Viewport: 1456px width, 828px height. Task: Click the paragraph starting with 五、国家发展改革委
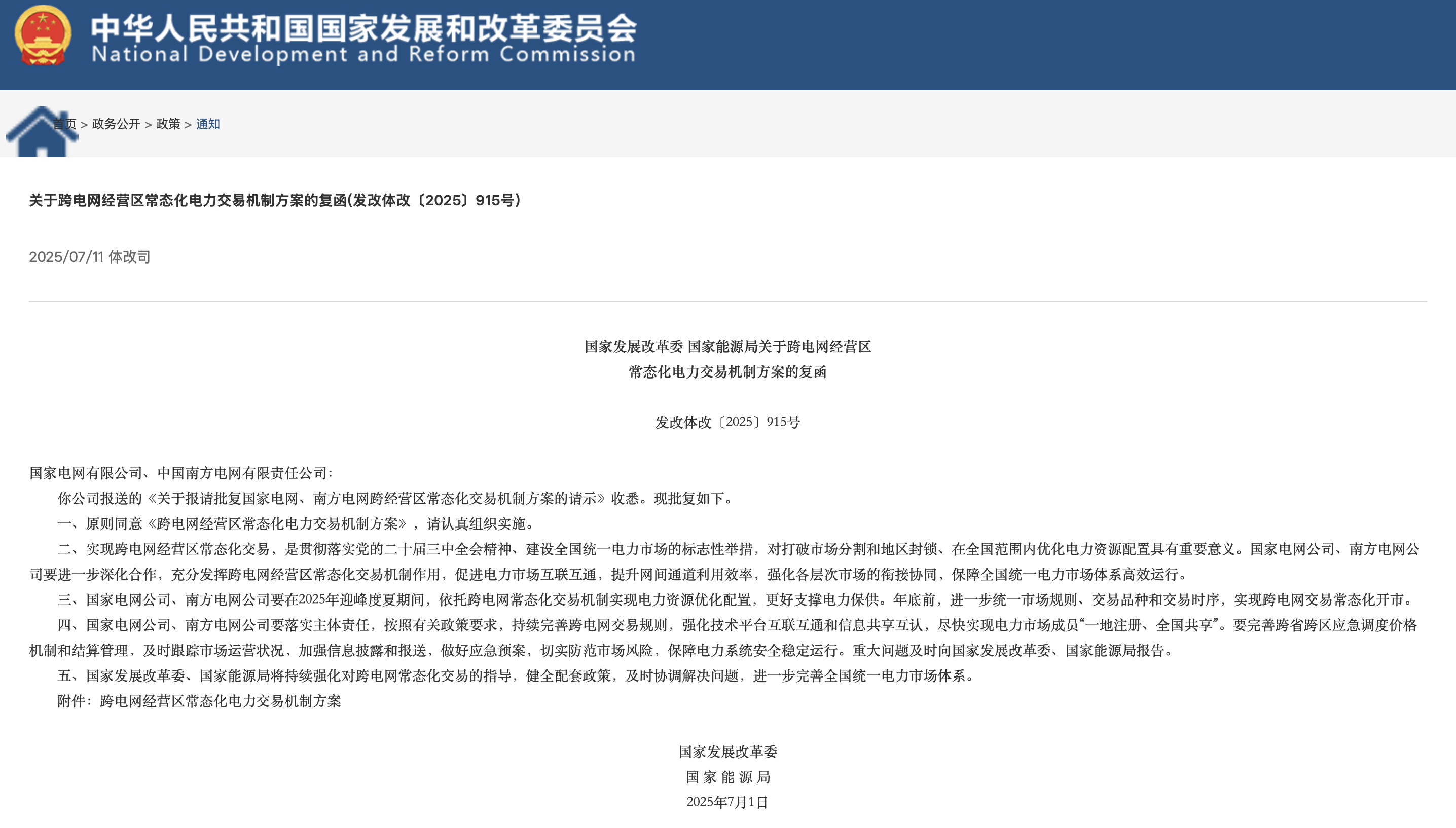pos(517,675)
